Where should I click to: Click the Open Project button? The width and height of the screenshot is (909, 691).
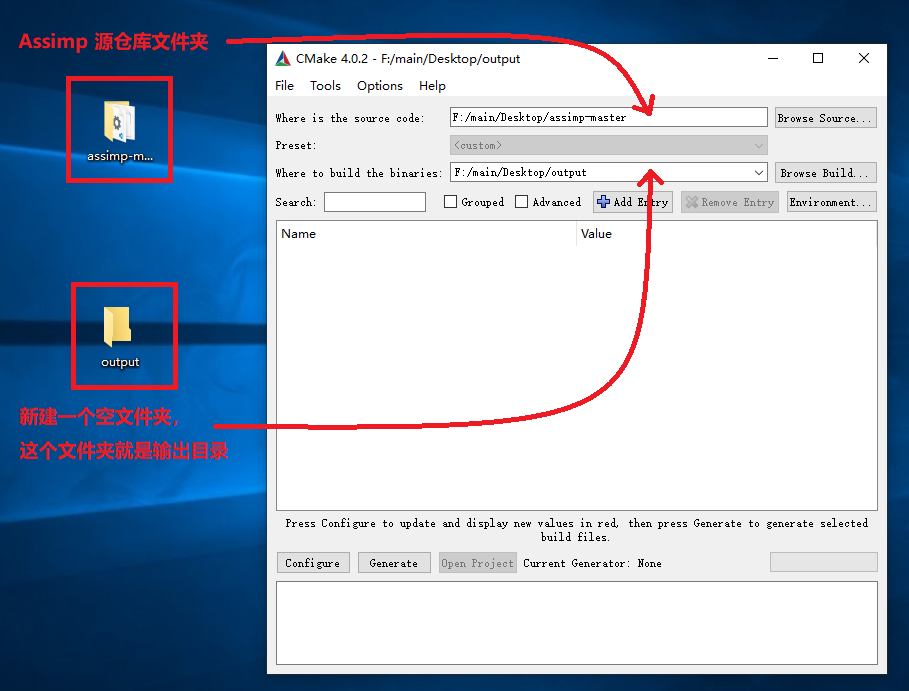[x=477, y=563]
